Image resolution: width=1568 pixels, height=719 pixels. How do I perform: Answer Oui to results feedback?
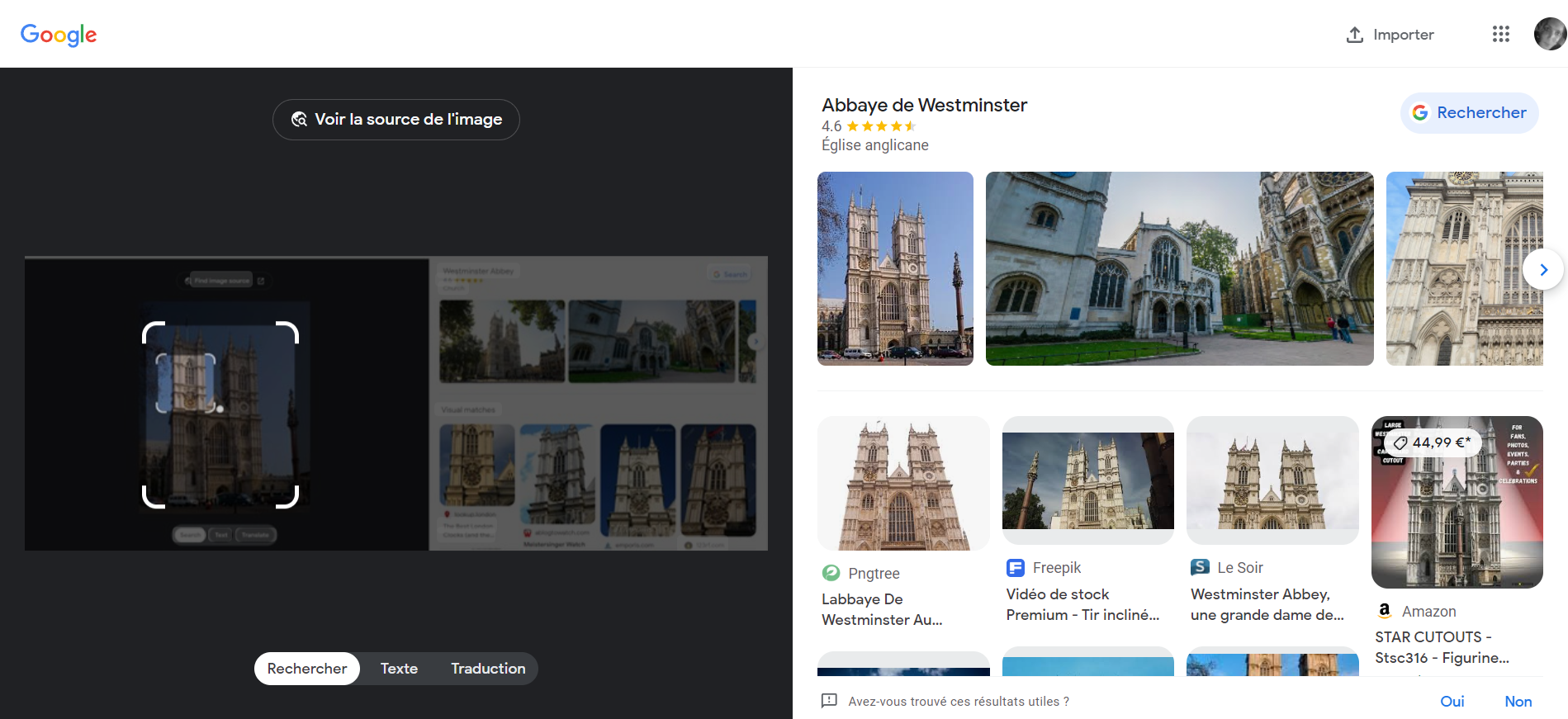[x=1452, y=701]
